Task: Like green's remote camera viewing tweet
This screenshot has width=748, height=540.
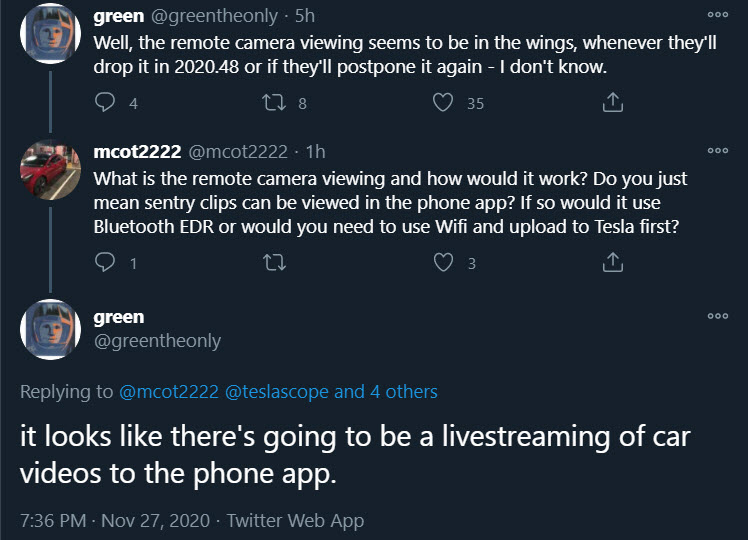Action: (444, 102)
